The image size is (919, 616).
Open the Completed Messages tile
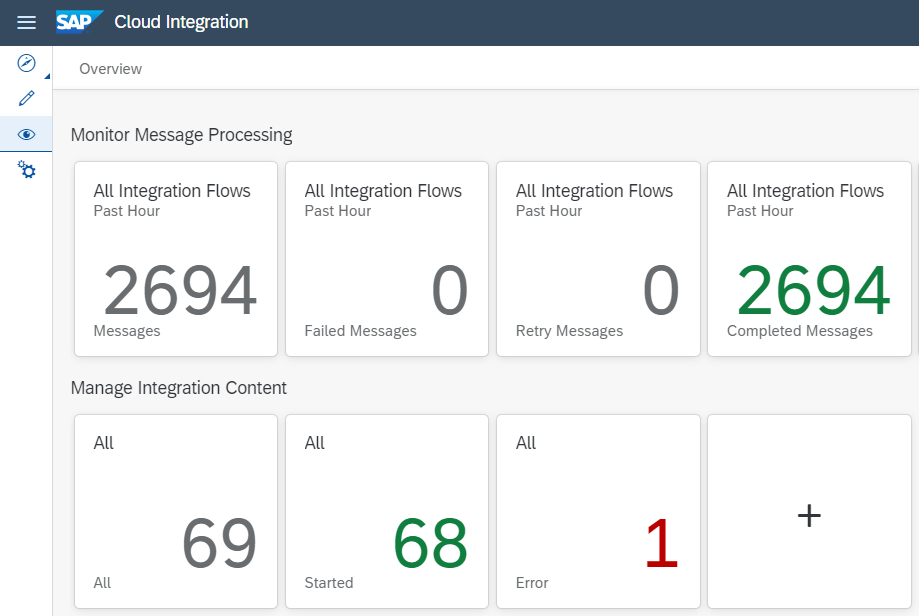pyautogui.click(x=808, y=259)
